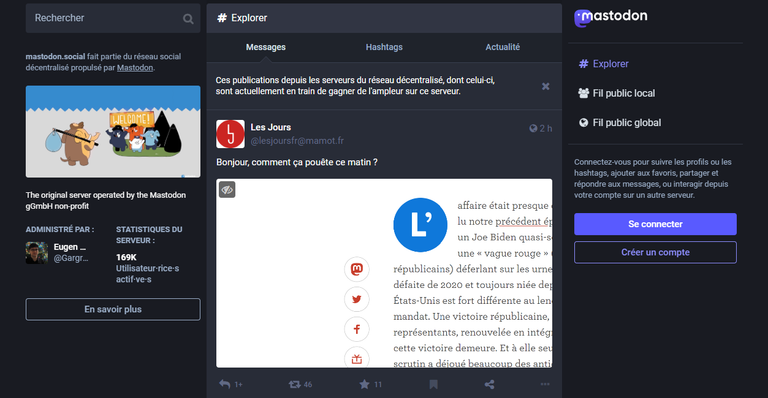768x398 pixels.
Task: Open Les Jours profile avatar
Action: tap(230, 134)
